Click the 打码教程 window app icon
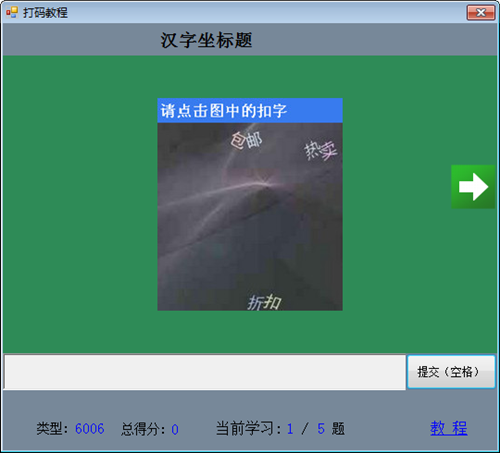 (x=12, y=13)
